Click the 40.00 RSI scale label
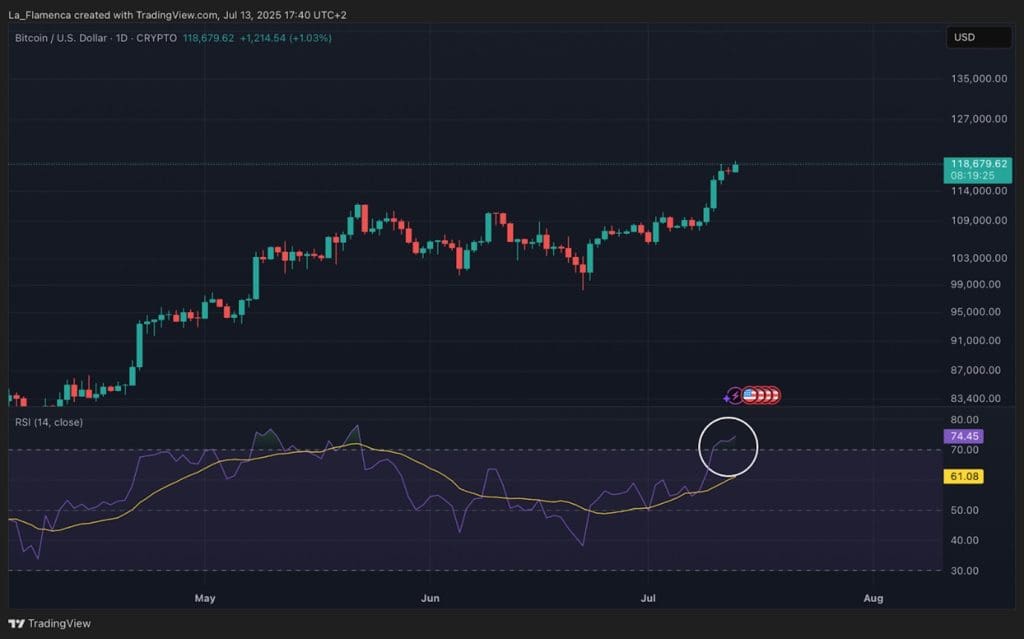This screenshot has width=1024, height=639. coord(965,540)
